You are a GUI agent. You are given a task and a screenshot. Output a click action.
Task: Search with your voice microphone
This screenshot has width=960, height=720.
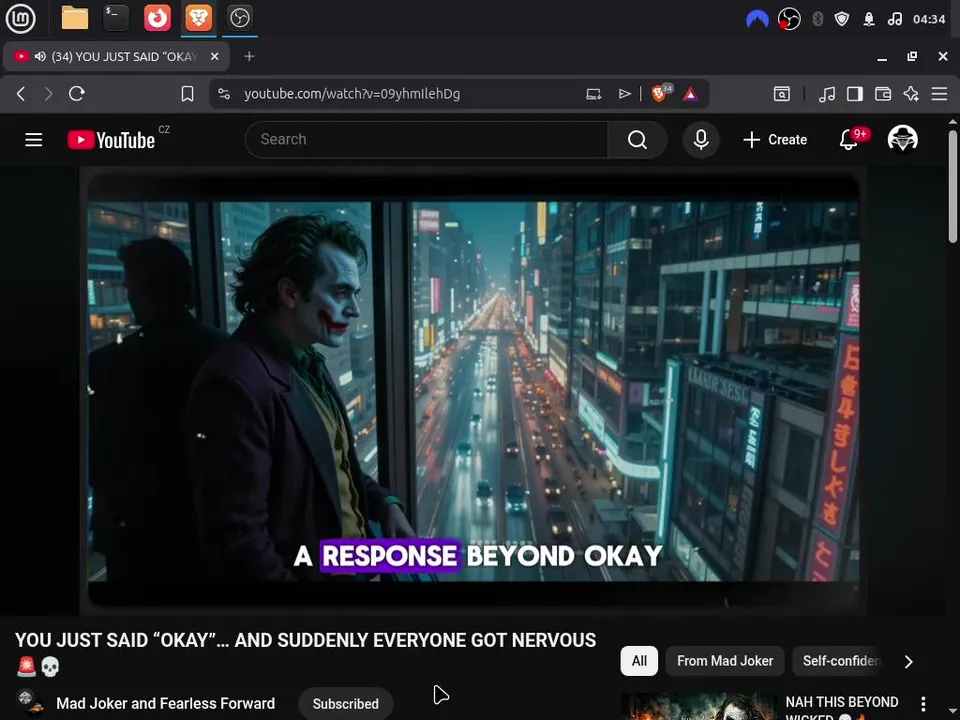[701, 140]
